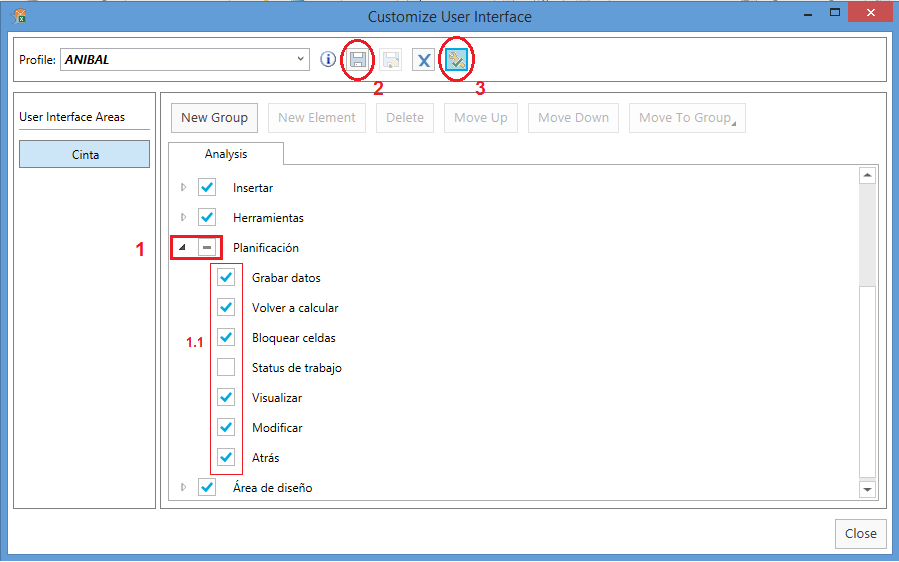899x562 pixels.
Task: Click the scrollbar down arrow in the tree list
Action: point(866,489)
